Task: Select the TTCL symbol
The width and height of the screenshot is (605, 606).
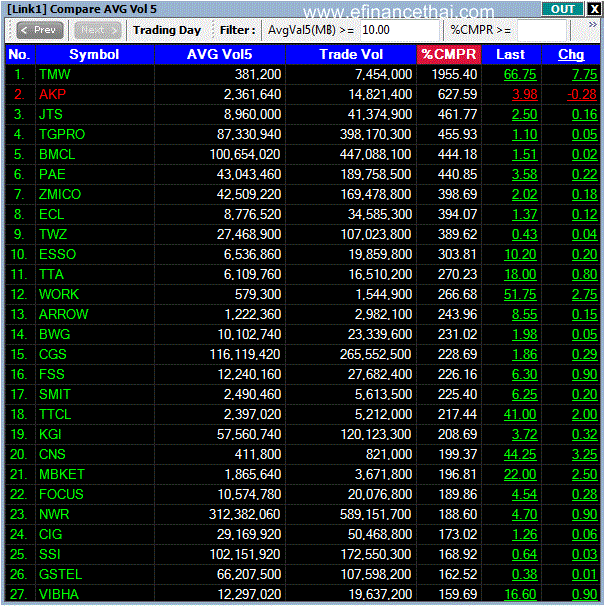Action: [55, 415]
